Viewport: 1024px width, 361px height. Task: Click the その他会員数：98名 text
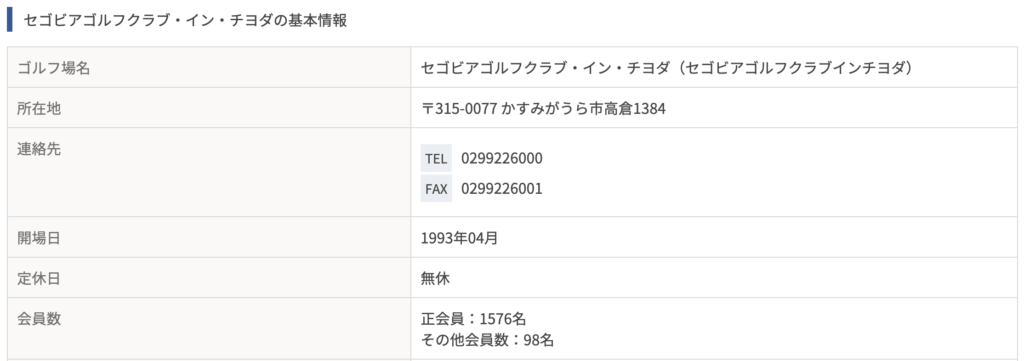click(x=487, y=340)
